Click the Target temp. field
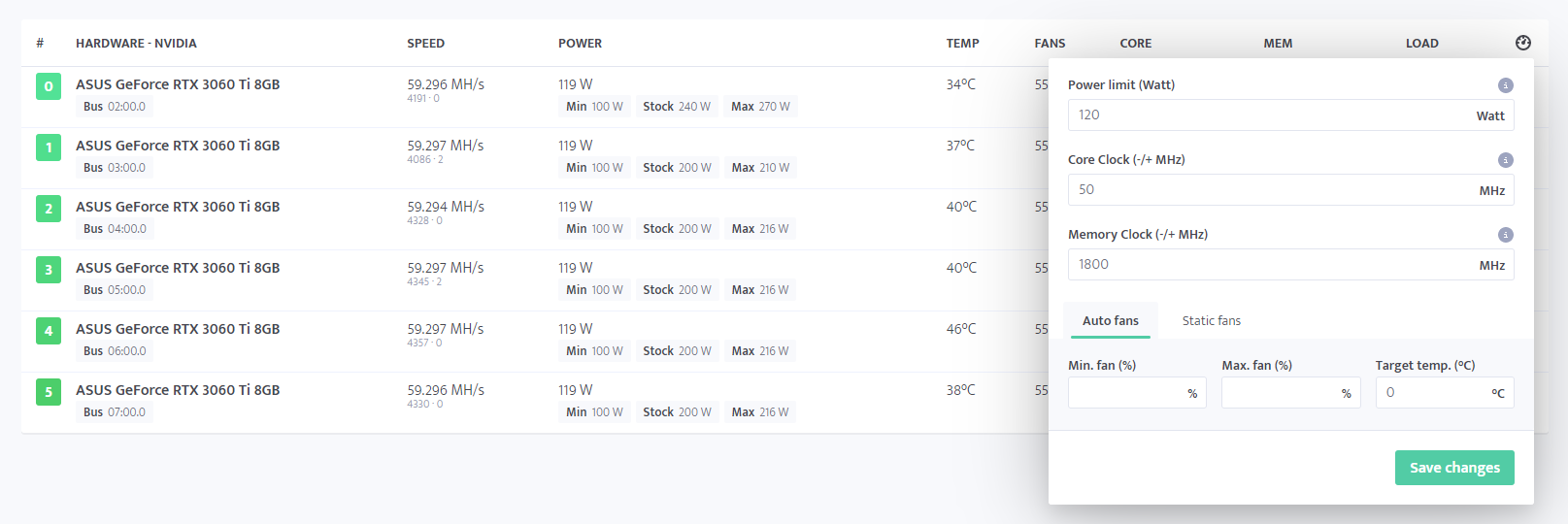This screenshot has width=1568, height=524. pos(1445,393)
